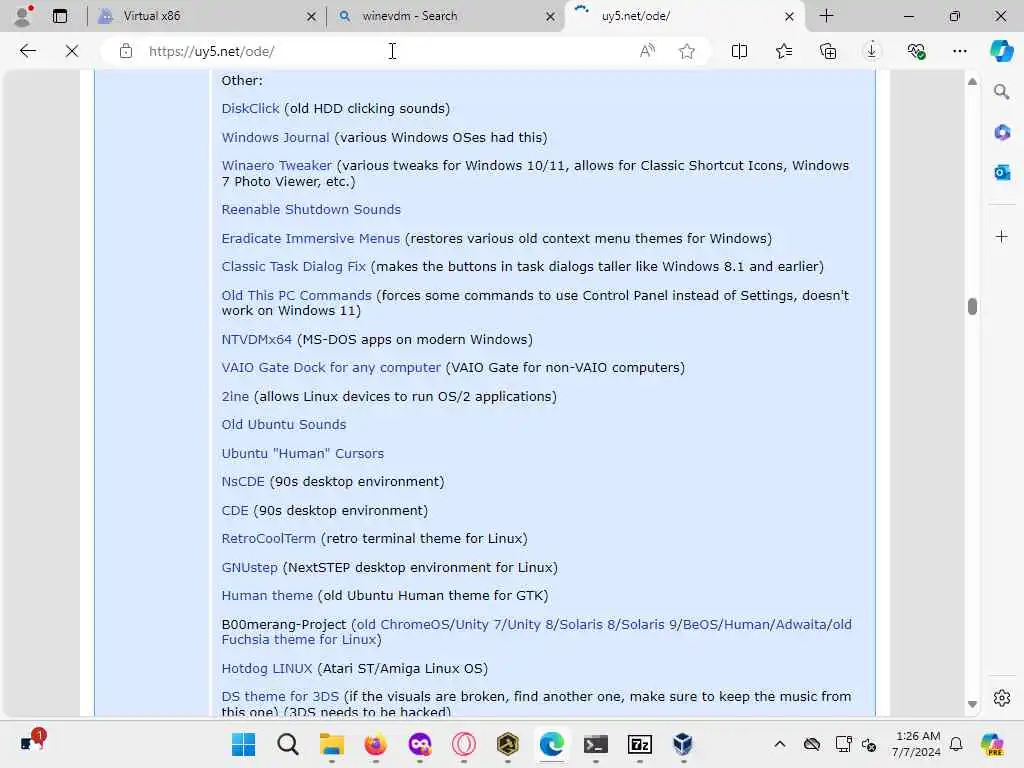Viewport: 1024px width, 768px height.
Task: Click the Read aloud icon
Action: (647, 51)
